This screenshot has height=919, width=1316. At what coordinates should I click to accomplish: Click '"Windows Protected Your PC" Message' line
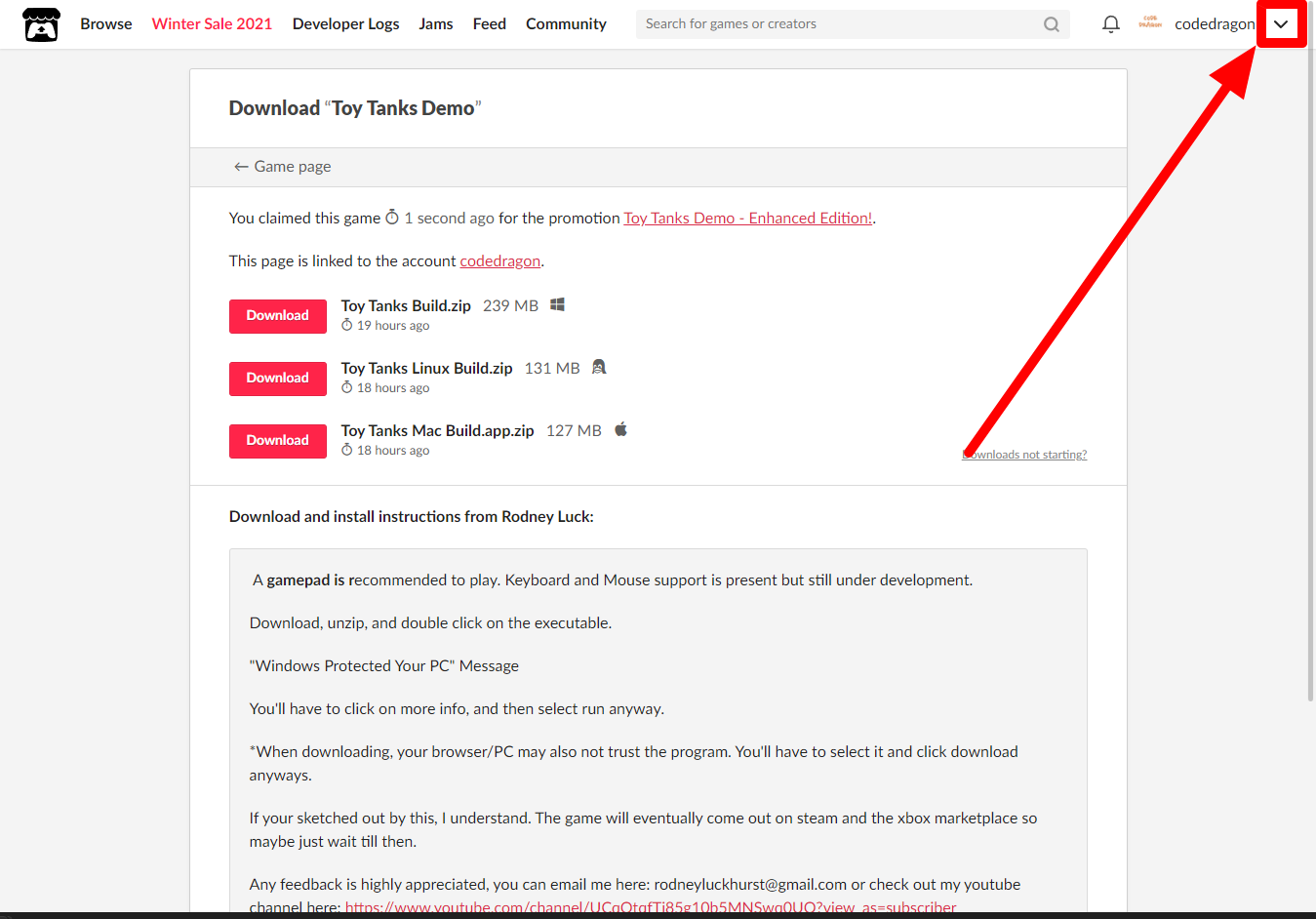point(384,666)
